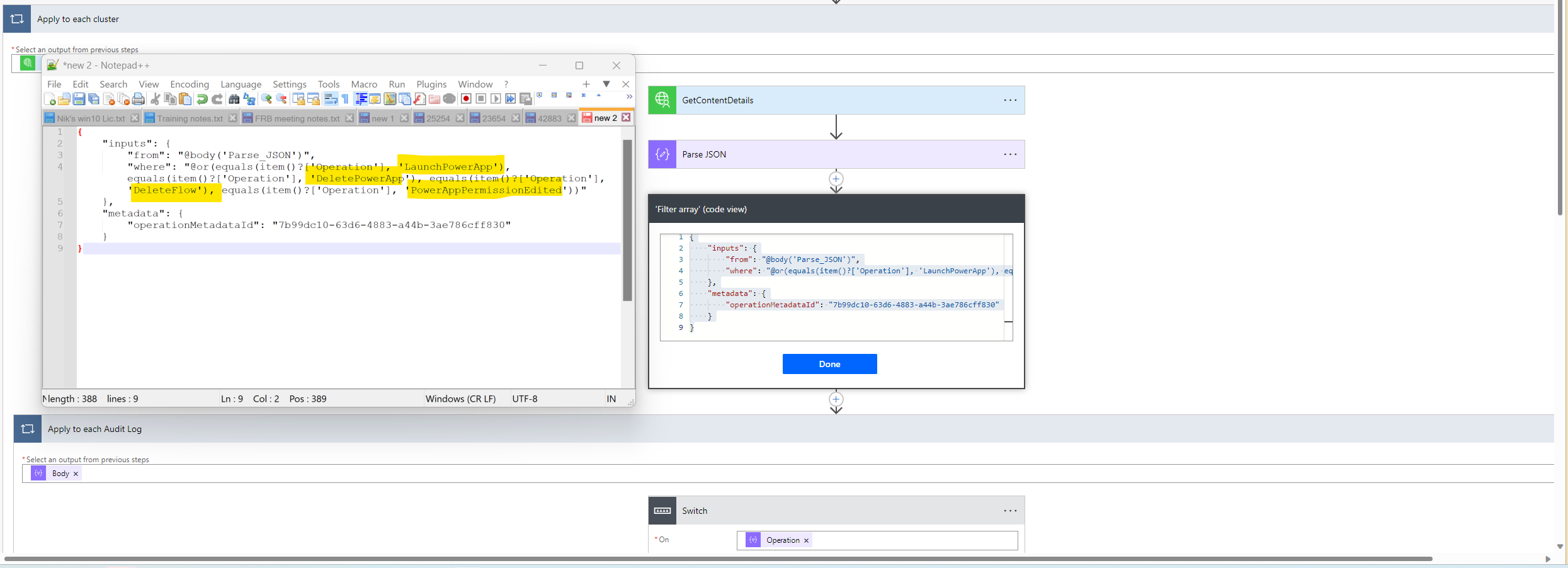This screenshot has width=1568, height=568.
Task: Click INS mode indicator in Notepad++ status bar
Action: (611, 399)
